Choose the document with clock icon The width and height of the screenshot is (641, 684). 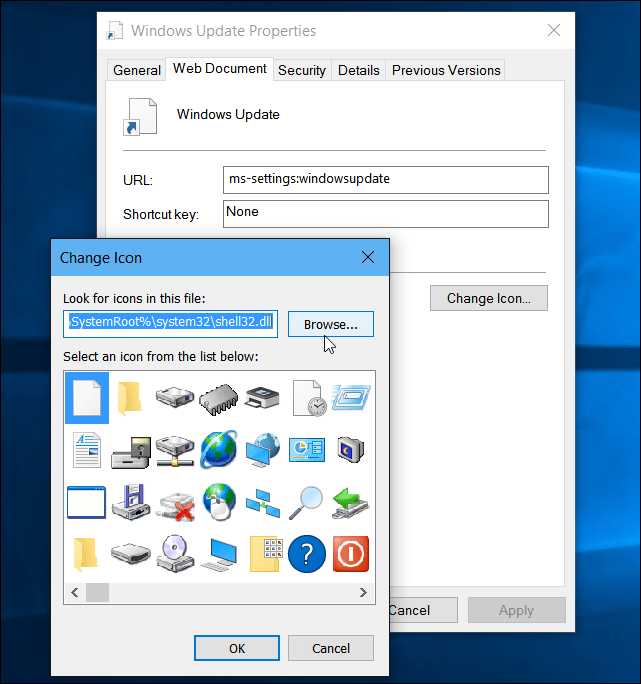tap(309, 398)
